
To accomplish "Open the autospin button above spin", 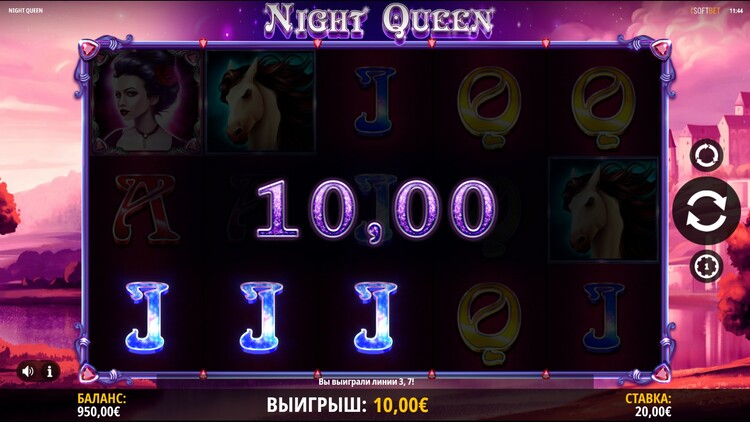I will coord(706,155).
